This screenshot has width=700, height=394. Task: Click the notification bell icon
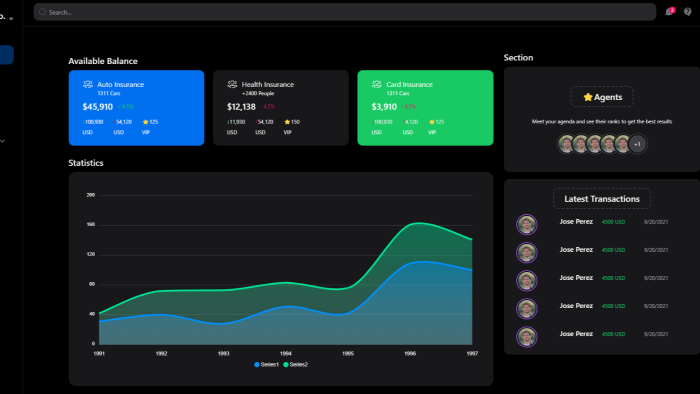click(x=668, y=12)
